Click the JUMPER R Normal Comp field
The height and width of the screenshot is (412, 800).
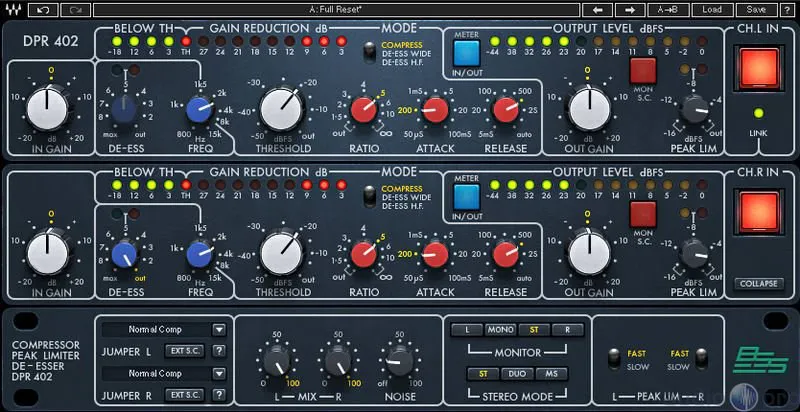(x=156, y=374)
